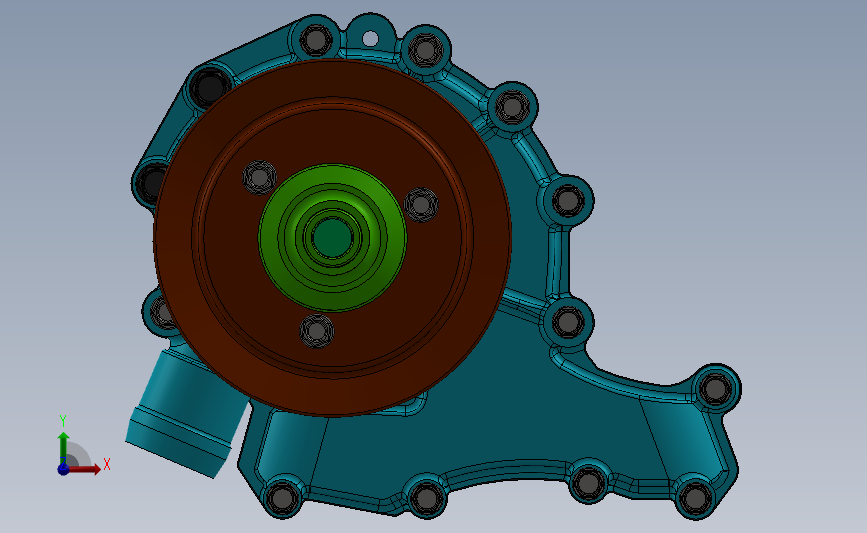867x533 pixels.
Task: Click the green Y axis arrow of the triad
Action: pos(63,449)
